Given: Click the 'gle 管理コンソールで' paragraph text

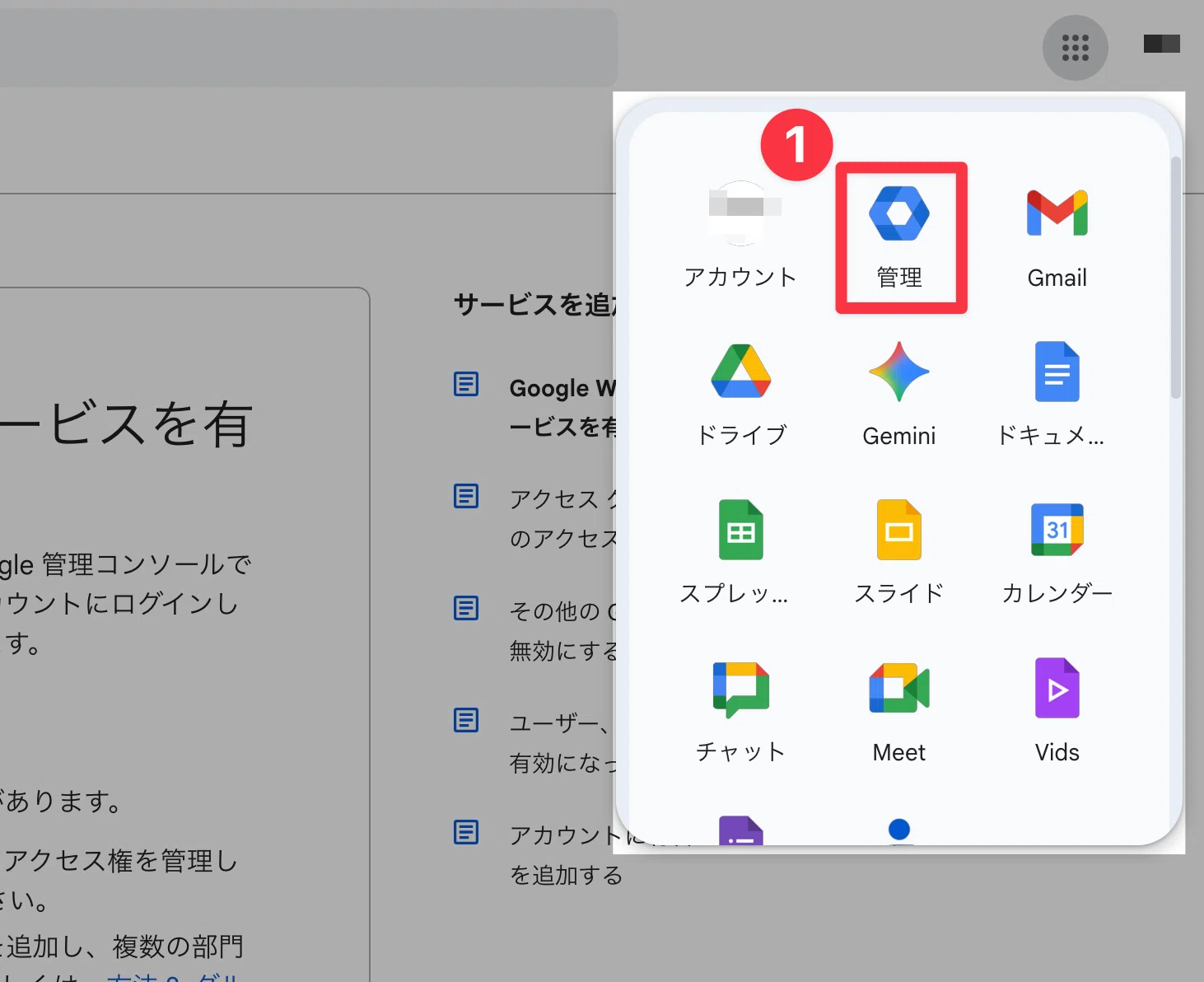Looking at the screenshot, I should point(126,564).
